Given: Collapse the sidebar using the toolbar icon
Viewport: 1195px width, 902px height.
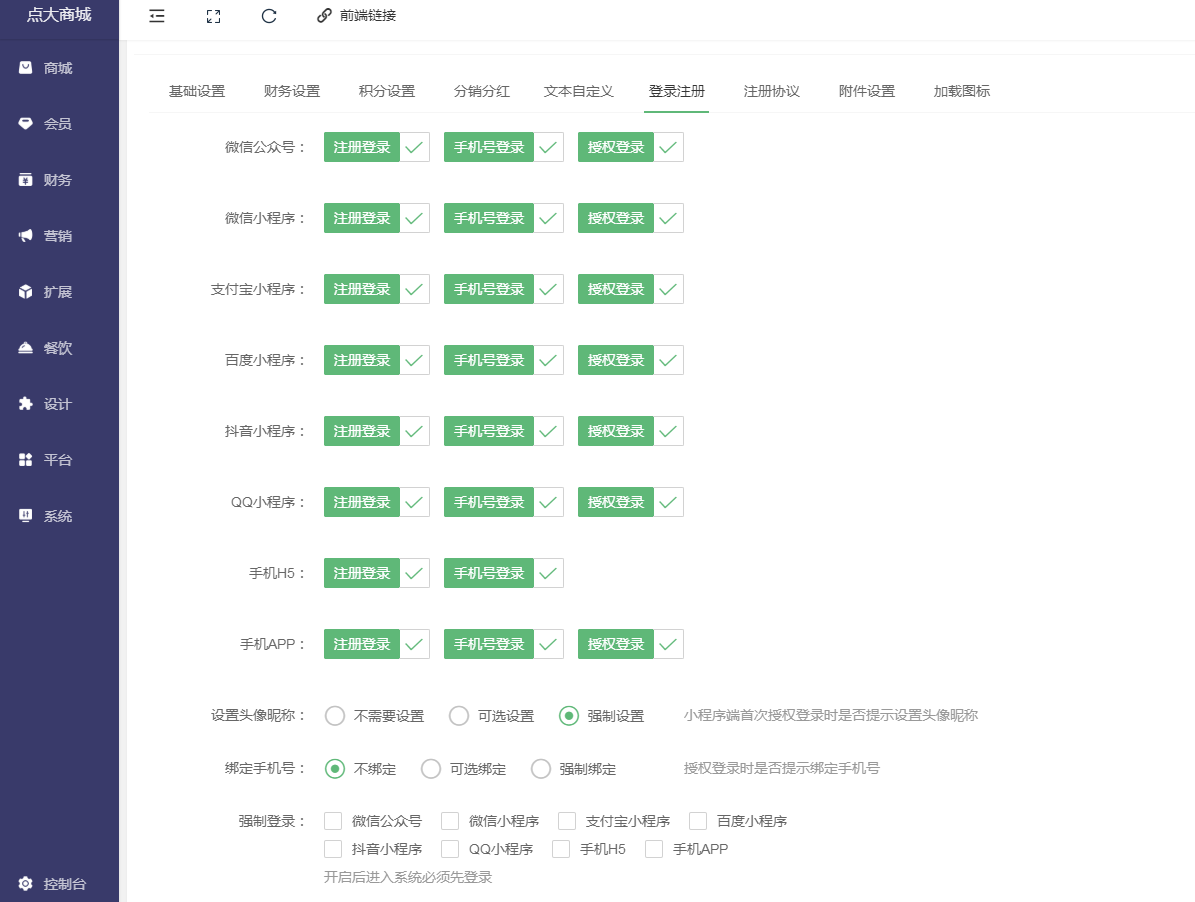Looking at the screenshot, I should [156, 16].
